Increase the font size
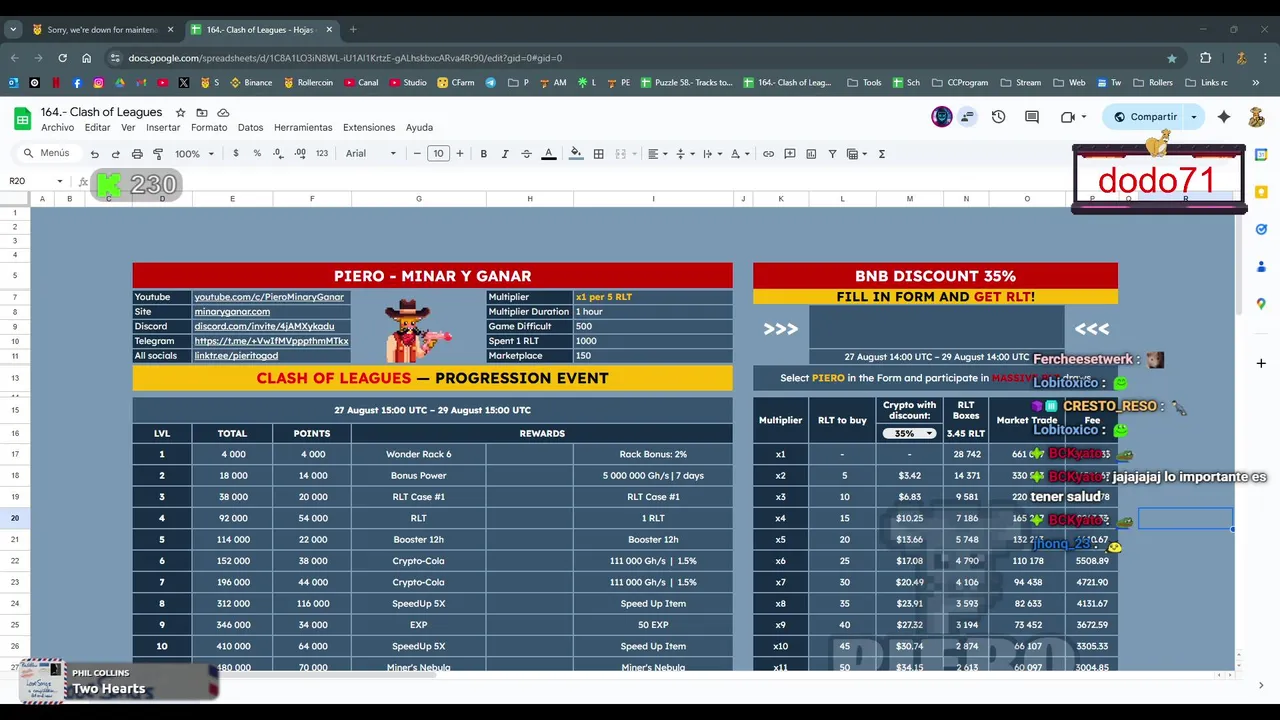The width and height of the screenshot is (1280, 720). click(460, 154)
